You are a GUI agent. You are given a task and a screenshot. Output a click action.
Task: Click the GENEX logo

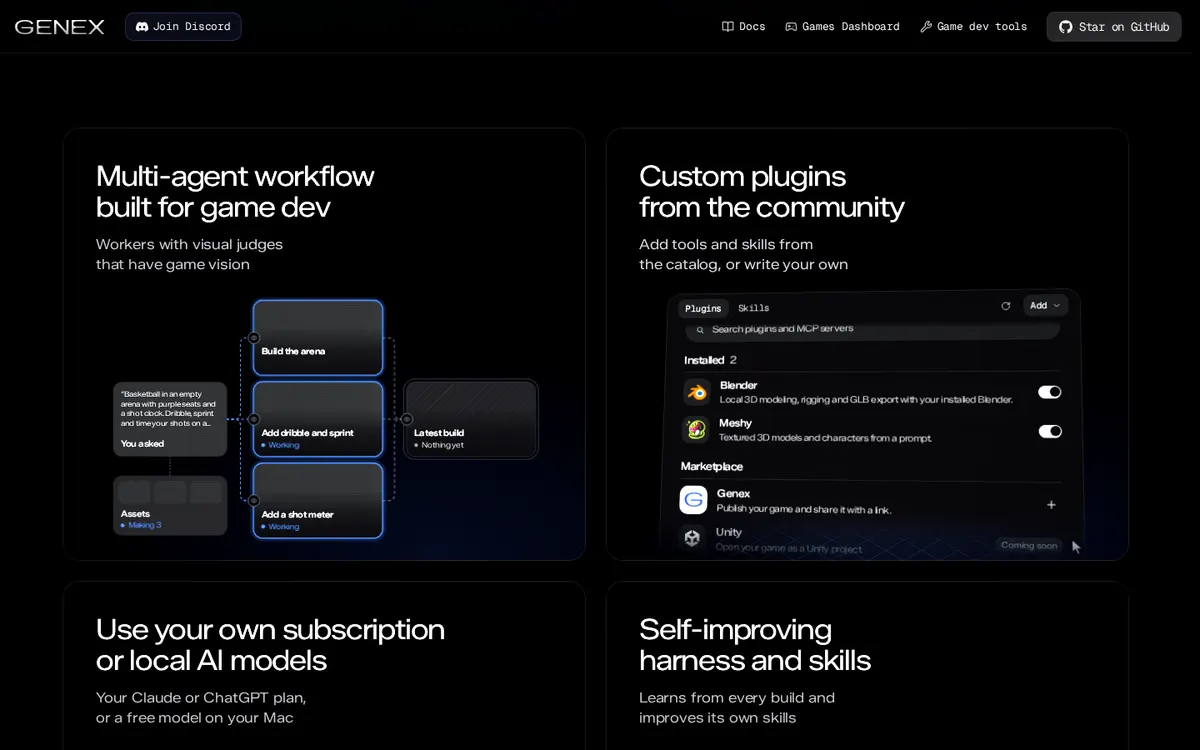click(x=60, y=27)
